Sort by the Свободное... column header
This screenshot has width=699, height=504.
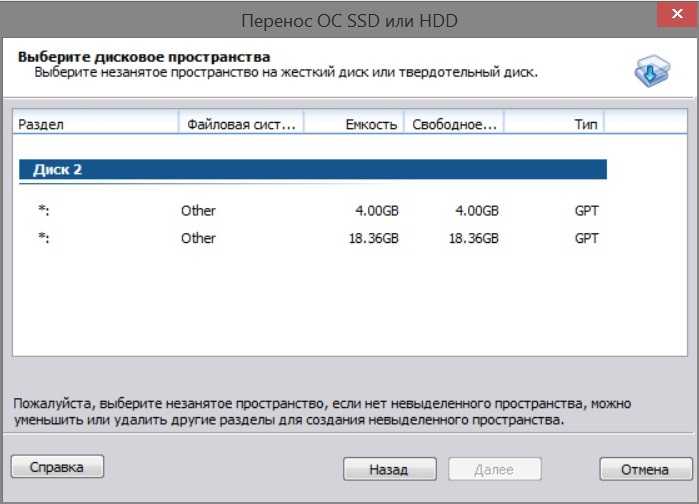pyautogui.click(x=454, y=123)
